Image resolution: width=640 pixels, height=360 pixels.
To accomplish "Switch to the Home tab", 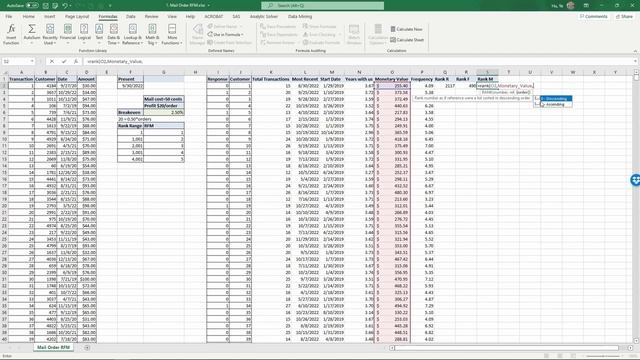I will pyautogui.click(x=29, y=16).
